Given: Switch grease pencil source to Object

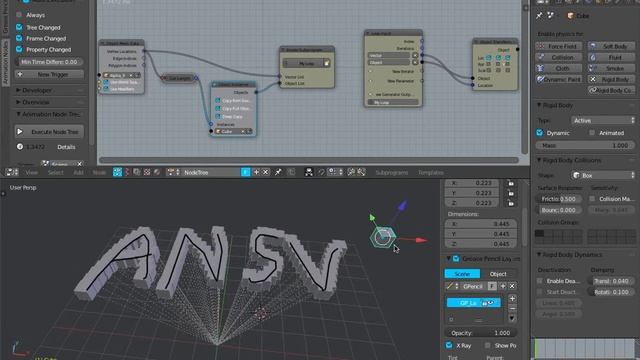Looking at the screenshot, I should coord(498,274).
